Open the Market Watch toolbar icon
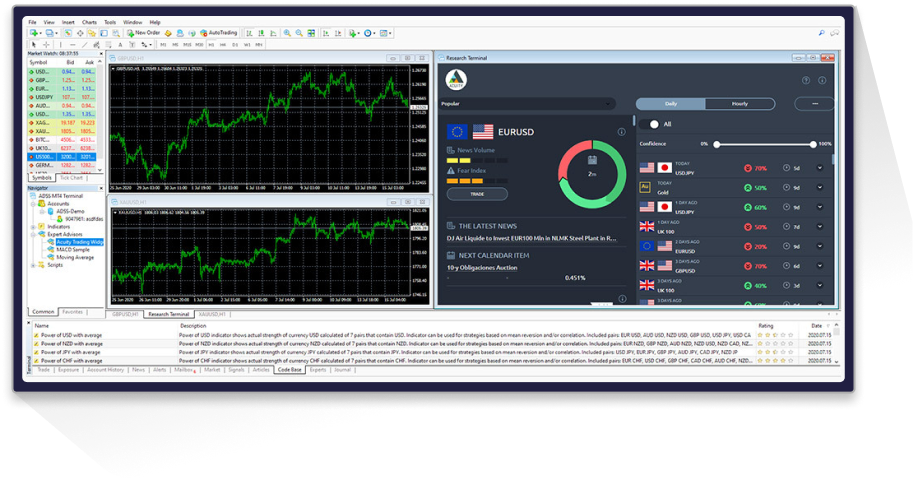Image resolution: width=913 pixels, height=480 pixels. point(68,33)
